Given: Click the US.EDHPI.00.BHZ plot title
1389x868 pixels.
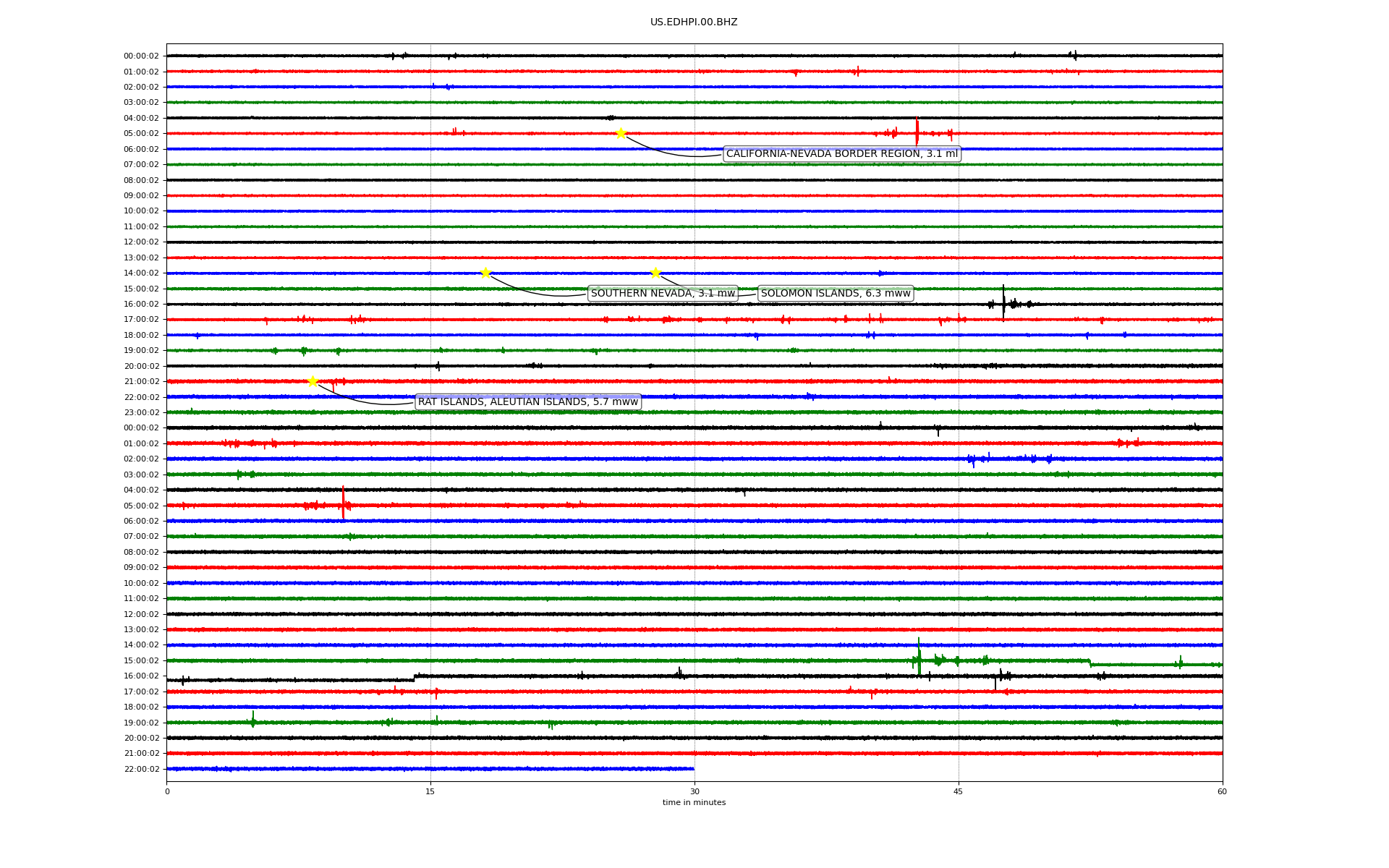Looking at the screenshot, I should [x=694, y=22].
